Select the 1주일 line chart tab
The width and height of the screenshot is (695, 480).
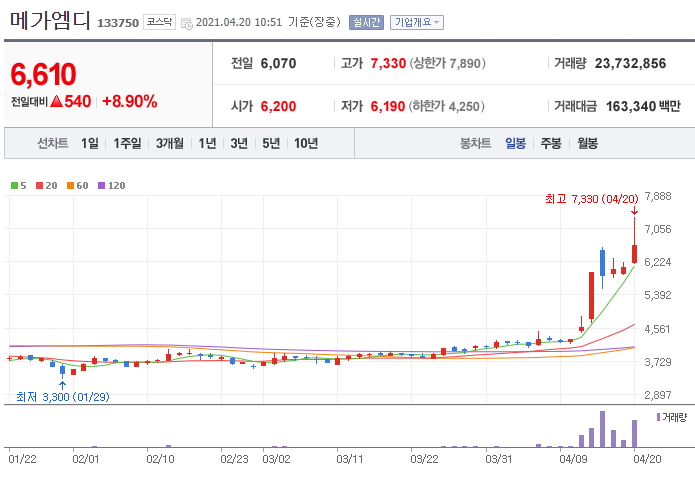(x=127, y=143)
